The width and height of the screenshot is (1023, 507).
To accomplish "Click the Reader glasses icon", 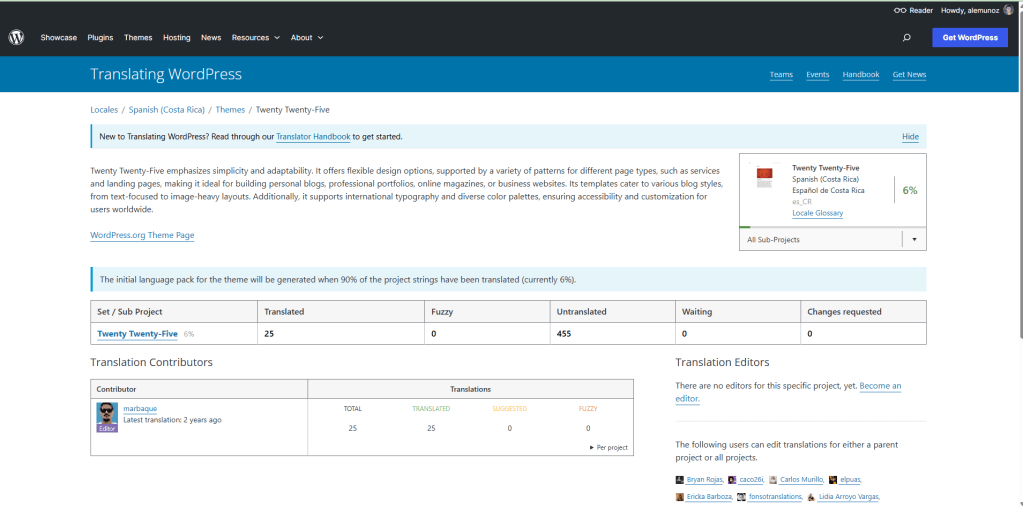I will [900, 10].
